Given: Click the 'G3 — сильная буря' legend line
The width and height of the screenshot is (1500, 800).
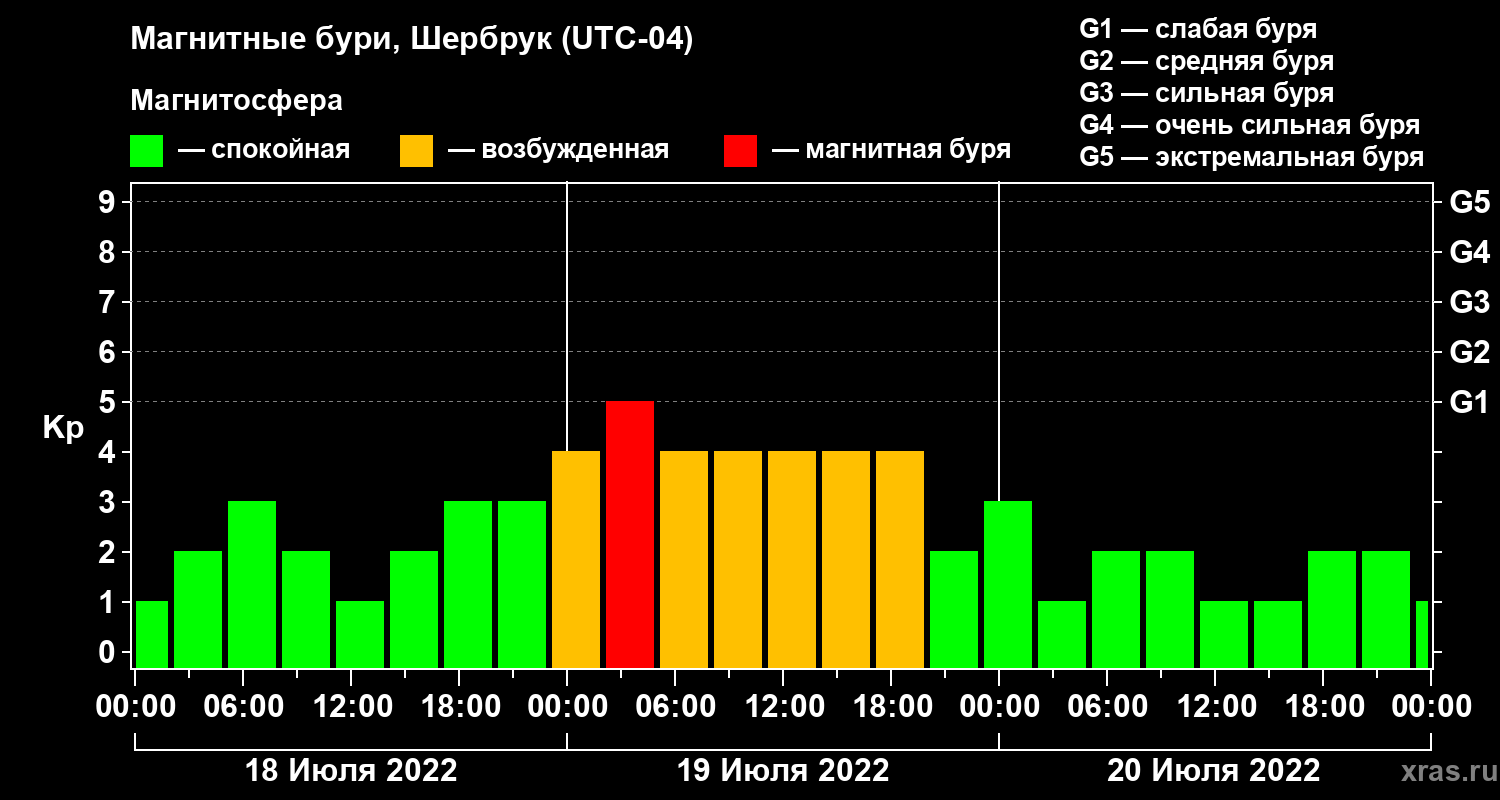Looking at the screenshot, I should tap(1207, 93).
